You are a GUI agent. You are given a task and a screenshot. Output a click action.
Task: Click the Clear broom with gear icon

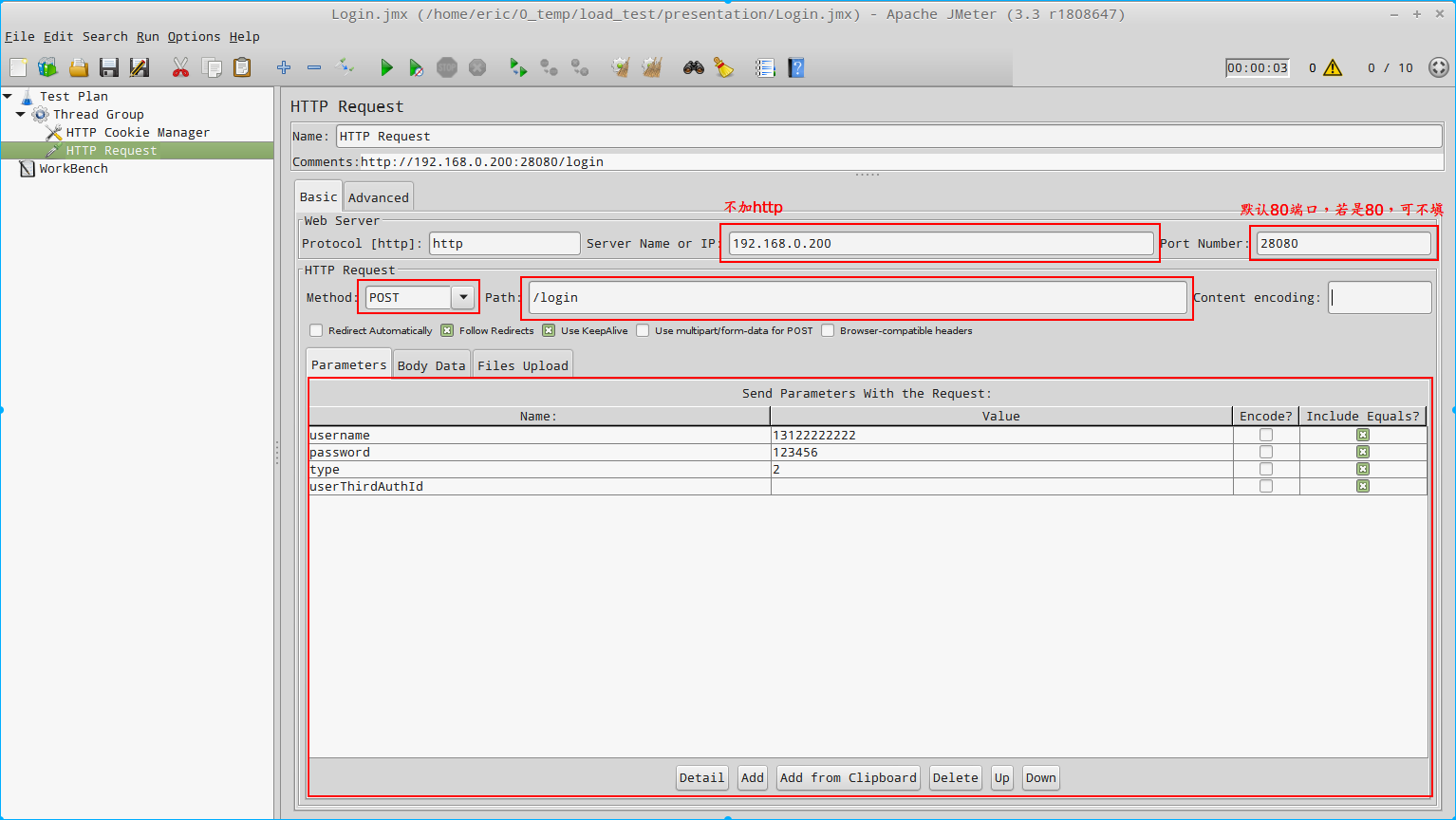pyautogui.click(x=621, y=67)
